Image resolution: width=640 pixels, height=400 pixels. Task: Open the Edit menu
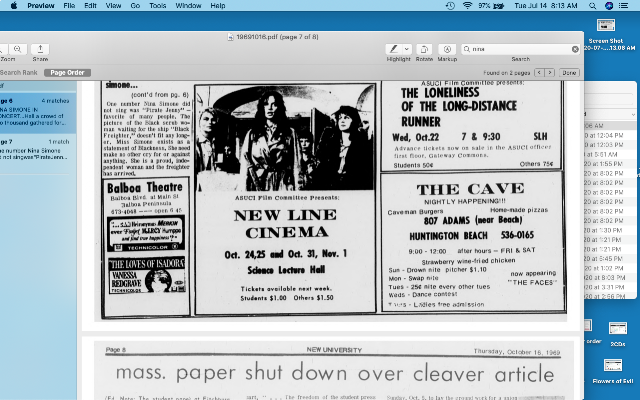(90, 6)
